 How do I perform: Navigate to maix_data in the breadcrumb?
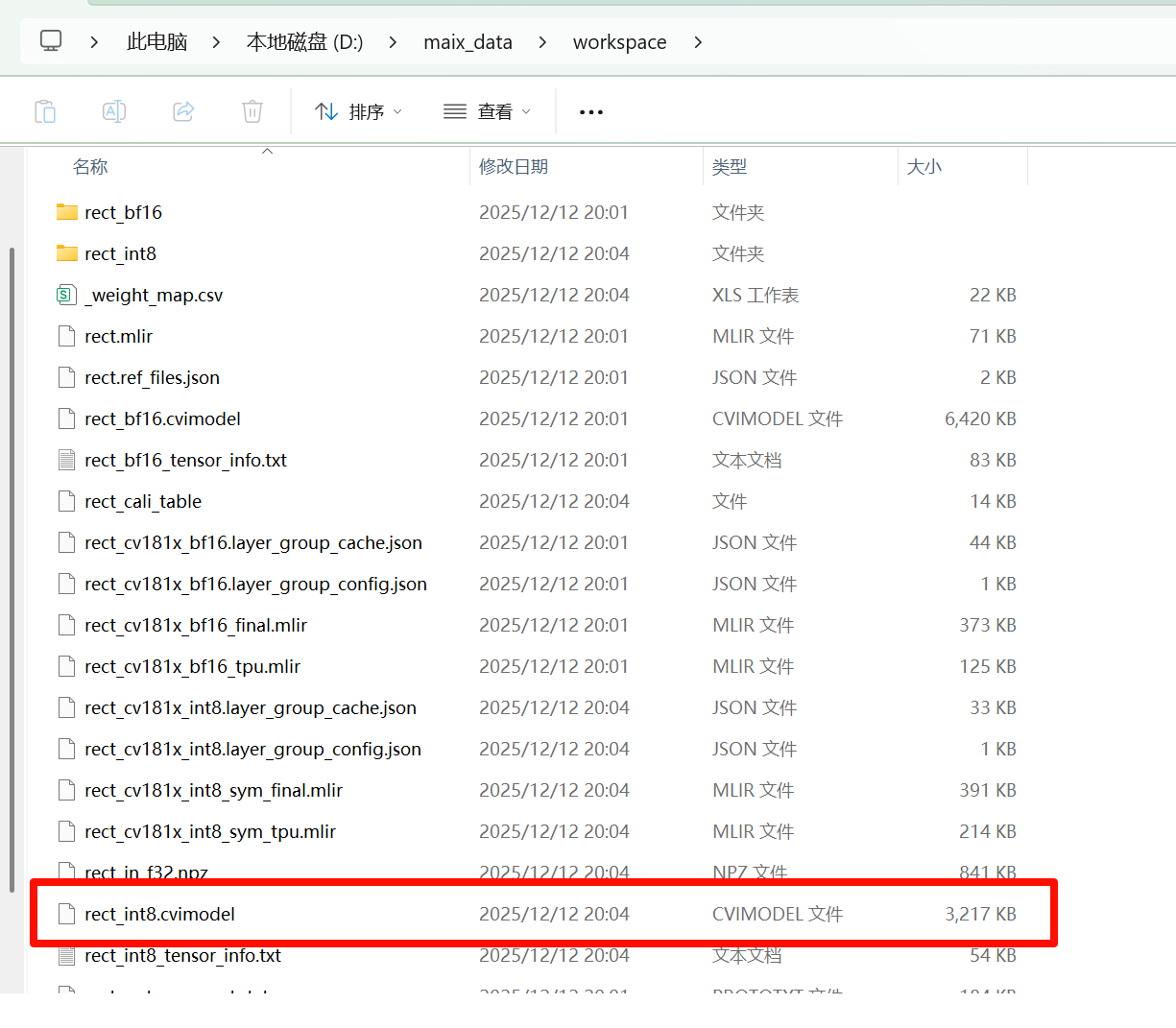(468, 42)
